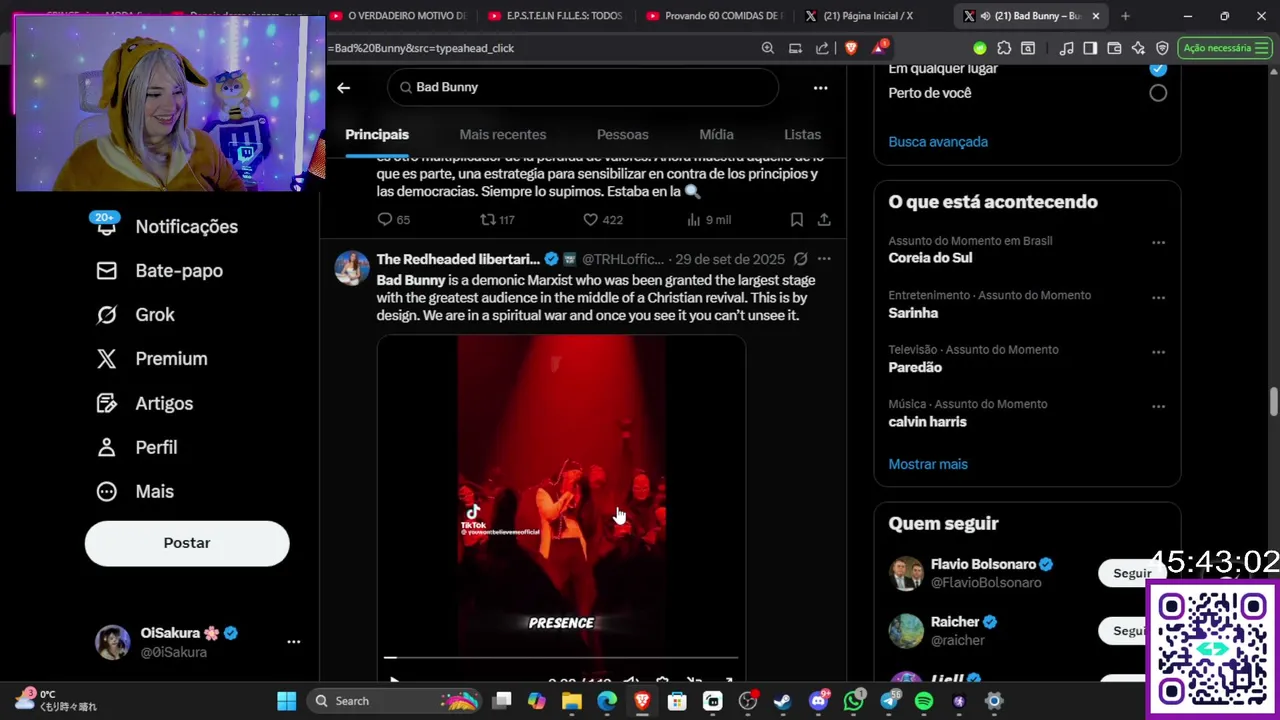Viewport: 1280px width, 720px height.
Task: Switch to the Mídia tab
Action: click(716, 135)
